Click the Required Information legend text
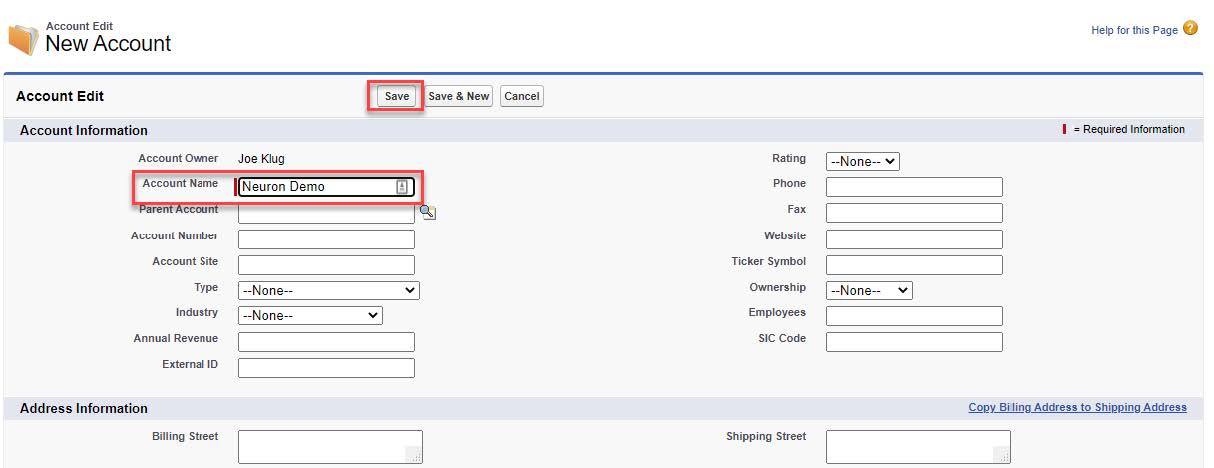Viewport: 1214px width, 468px height. pos(1129,129)
